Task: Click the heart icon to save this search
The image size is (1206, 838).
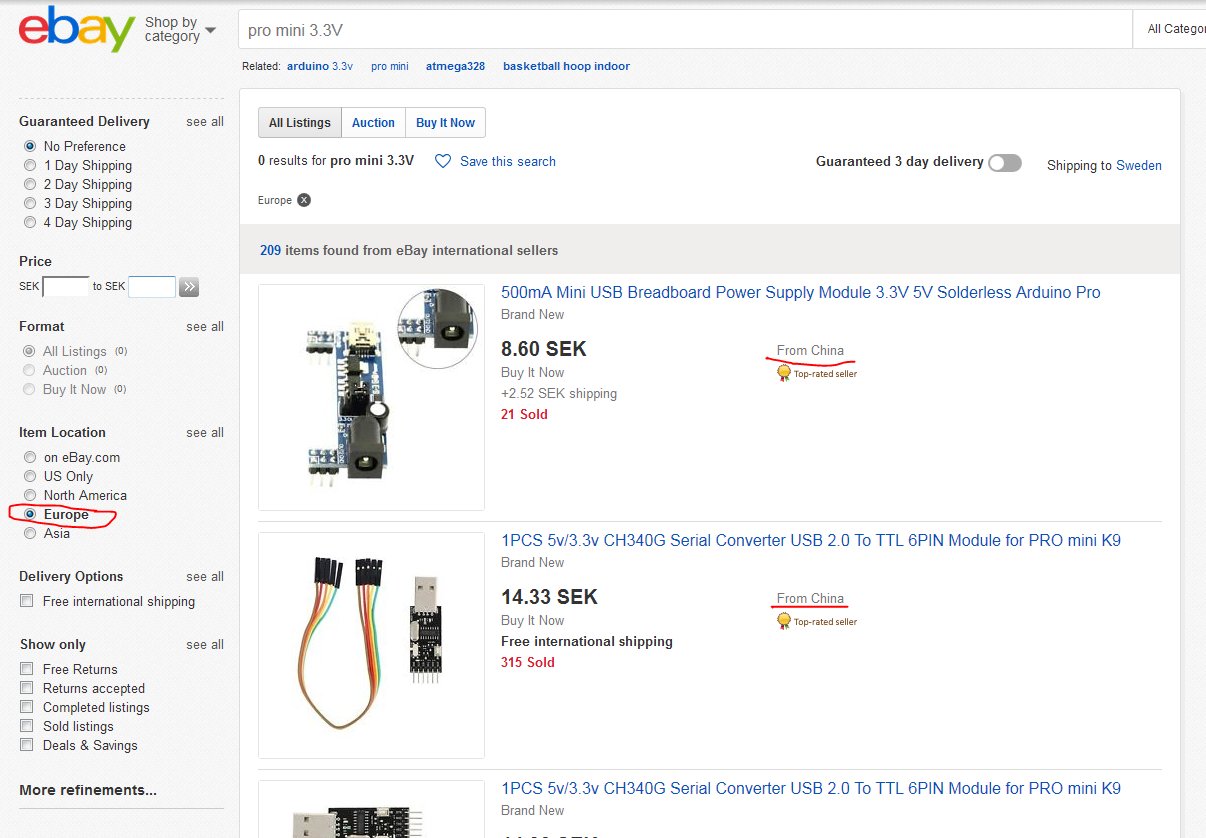Action: tap(443, 161)
